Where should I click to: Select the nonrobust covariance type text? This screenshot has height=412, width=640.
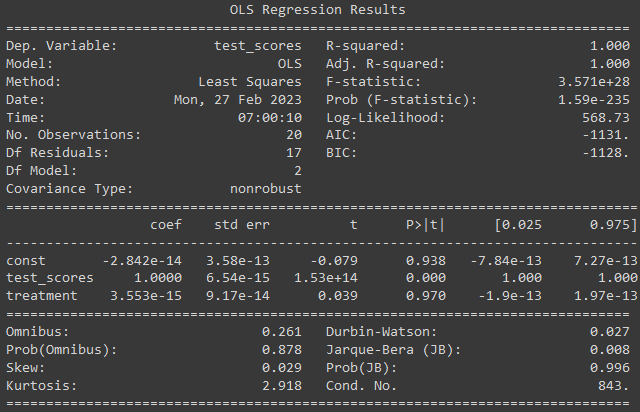258,188
